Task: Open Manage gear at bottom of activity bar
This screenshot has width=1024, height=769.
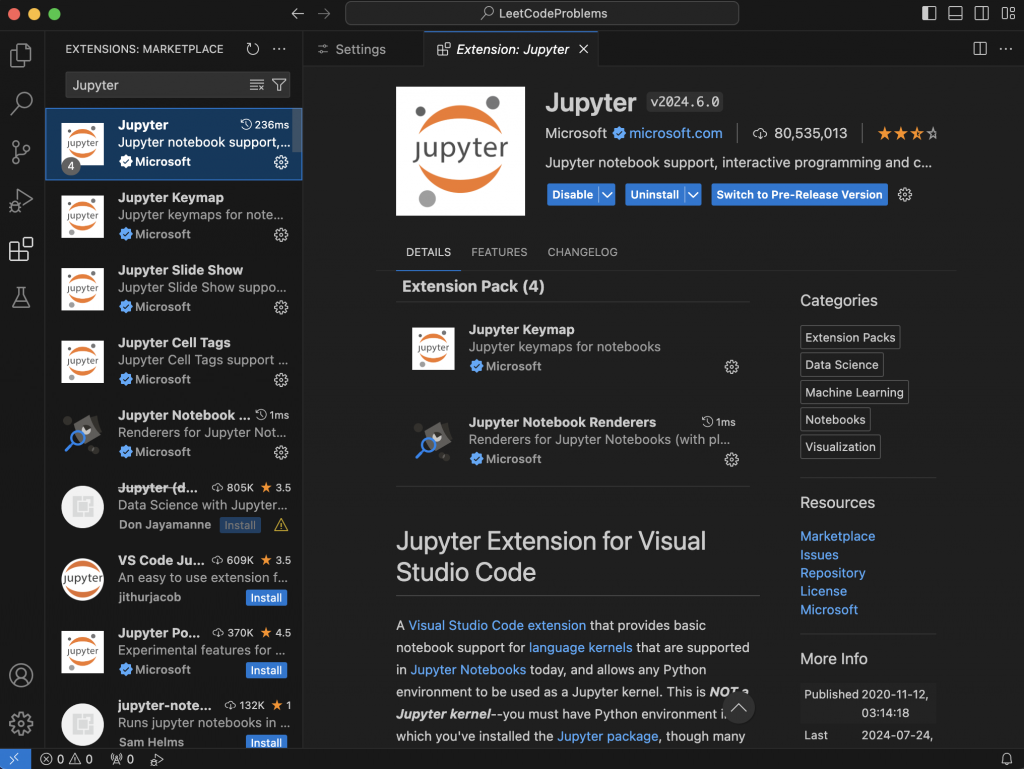Action: pyautogui.click(x=21, y=723)
